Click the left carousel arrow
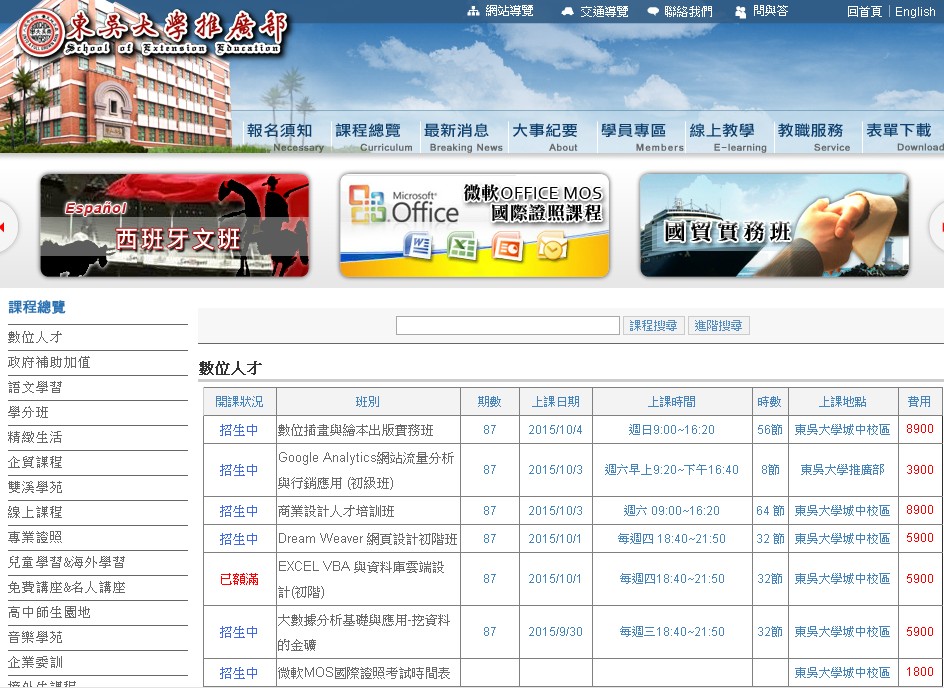The width and height of the screenshot is (944, 688). pos(6,227)
